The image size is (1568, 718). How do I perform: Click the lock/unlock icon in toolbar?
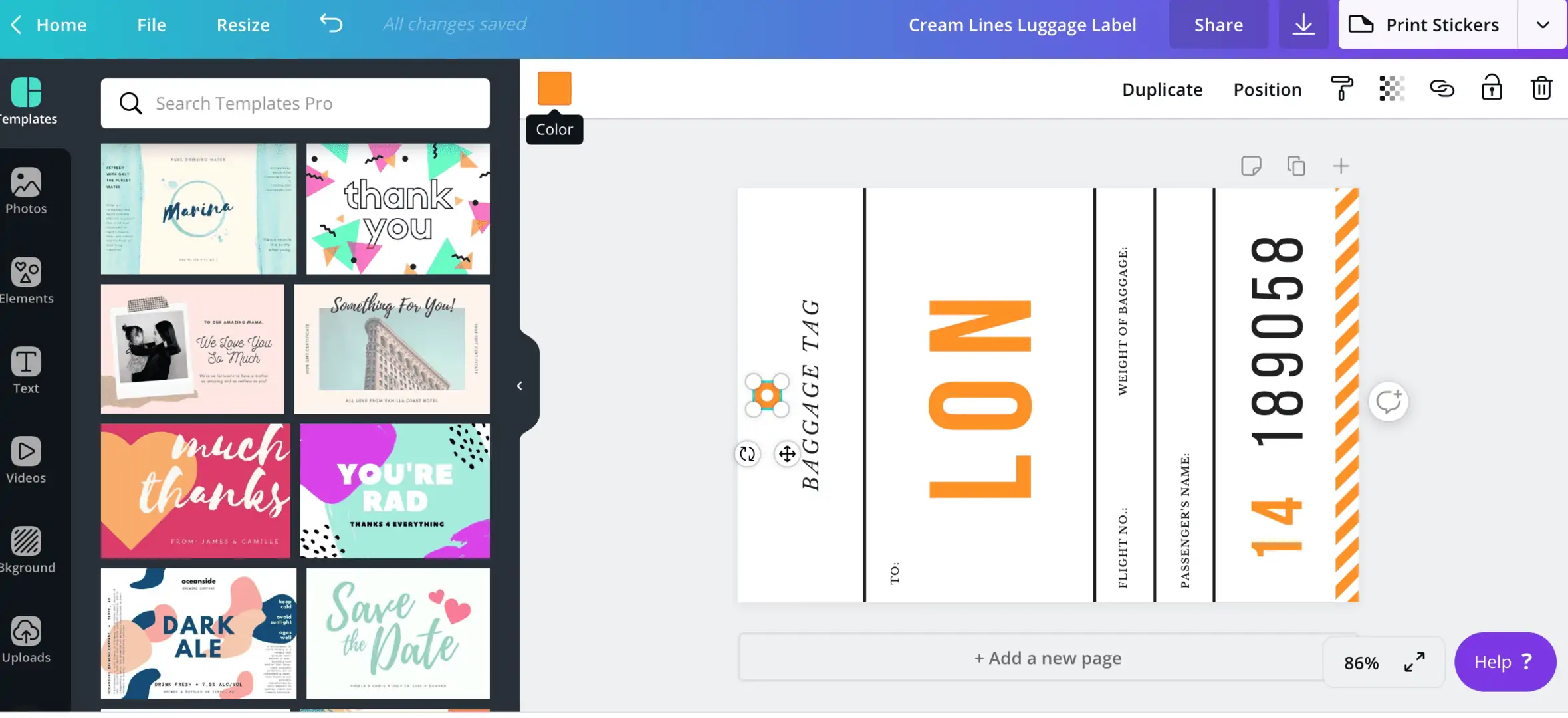1491,89
